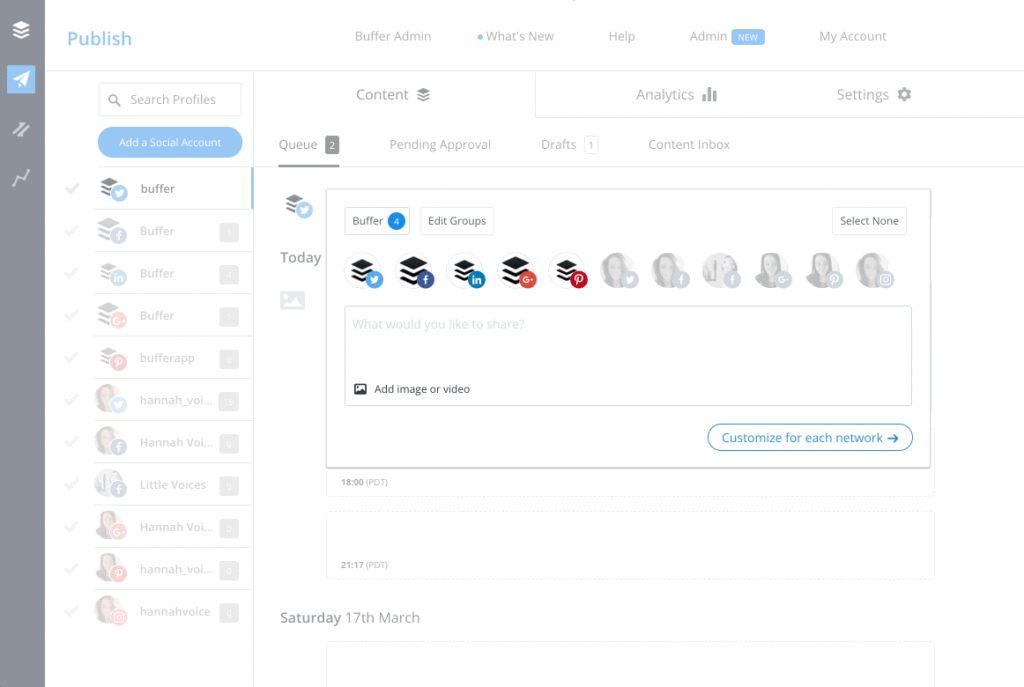Click the Content tab layers icon
The height and width of the screenshot is (687, 1024).
pyautogui.click(x=424, y=95)
